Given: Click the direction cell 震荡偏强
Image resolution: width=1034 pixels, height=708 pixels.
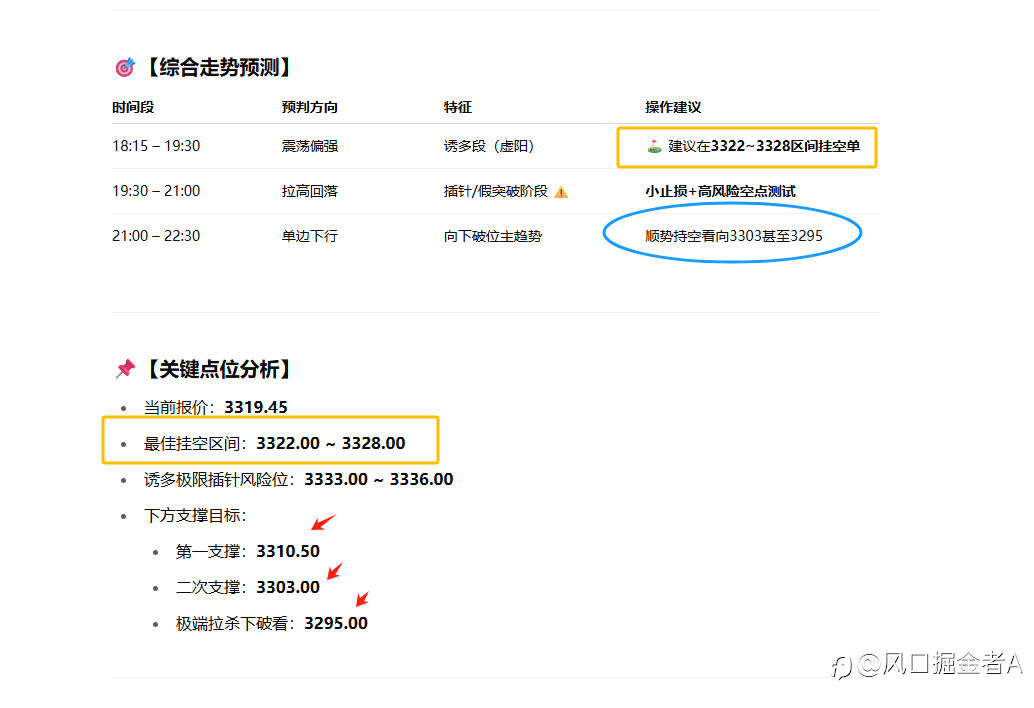Looking at the screenshot, I should (309, 146).
